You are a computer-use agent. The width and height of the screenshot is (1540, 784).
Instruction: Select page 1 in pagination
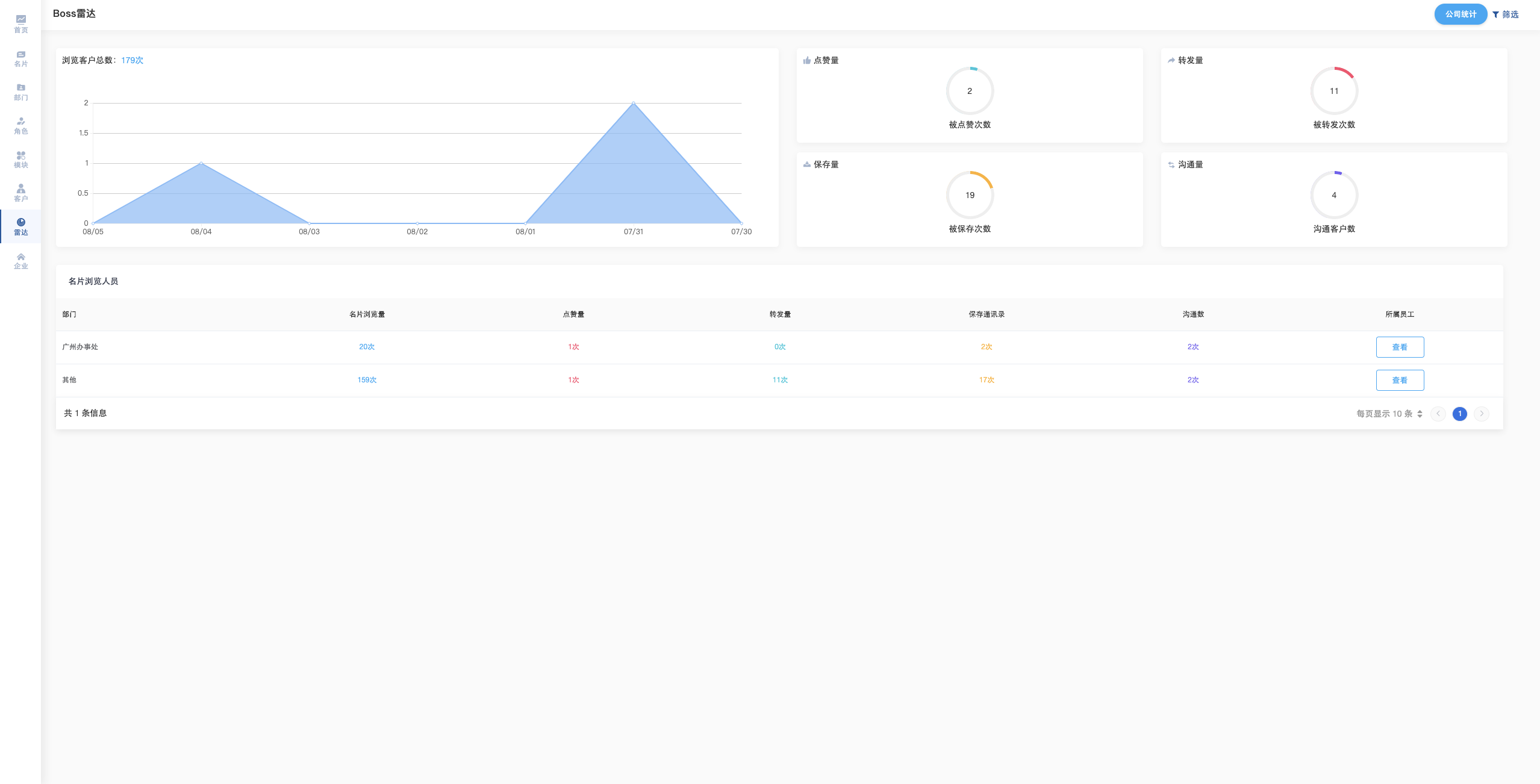point(1460,414)
